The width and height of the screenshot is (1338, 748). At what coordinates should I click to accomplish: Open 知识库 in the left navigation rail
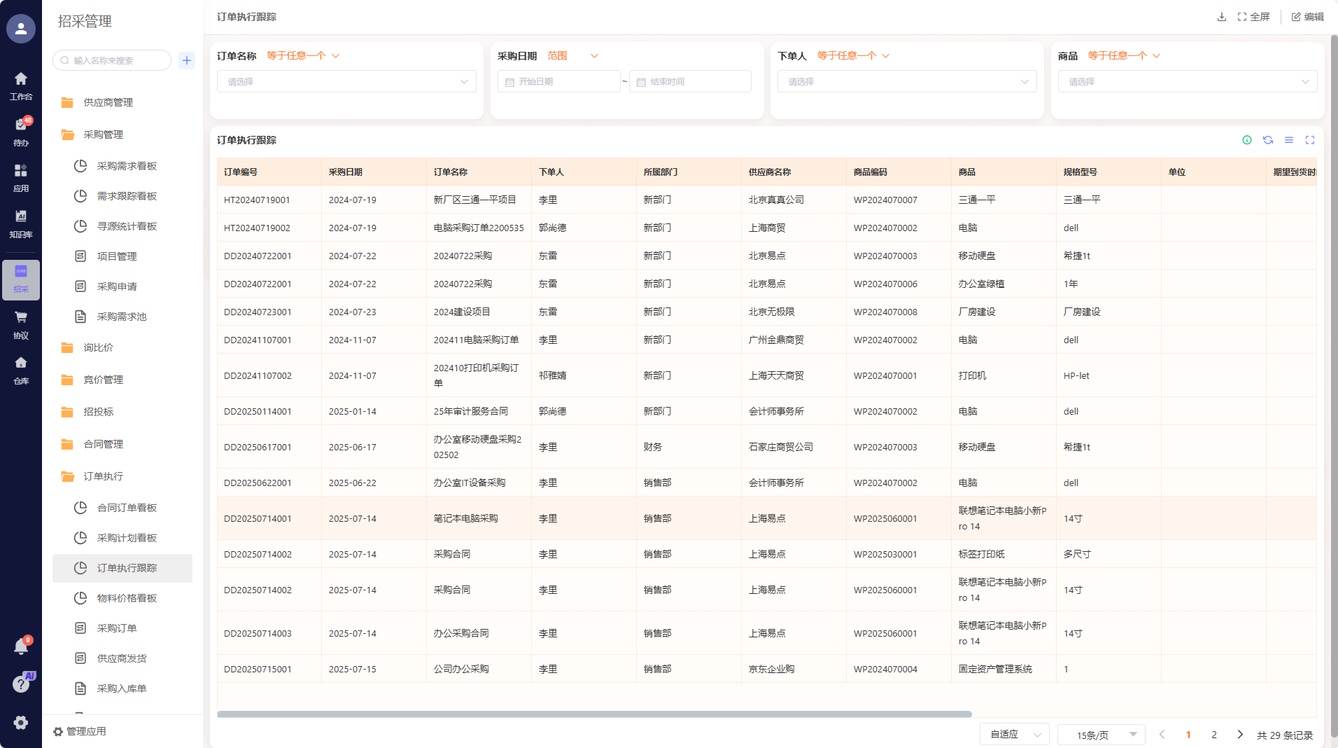coord(21,223)
